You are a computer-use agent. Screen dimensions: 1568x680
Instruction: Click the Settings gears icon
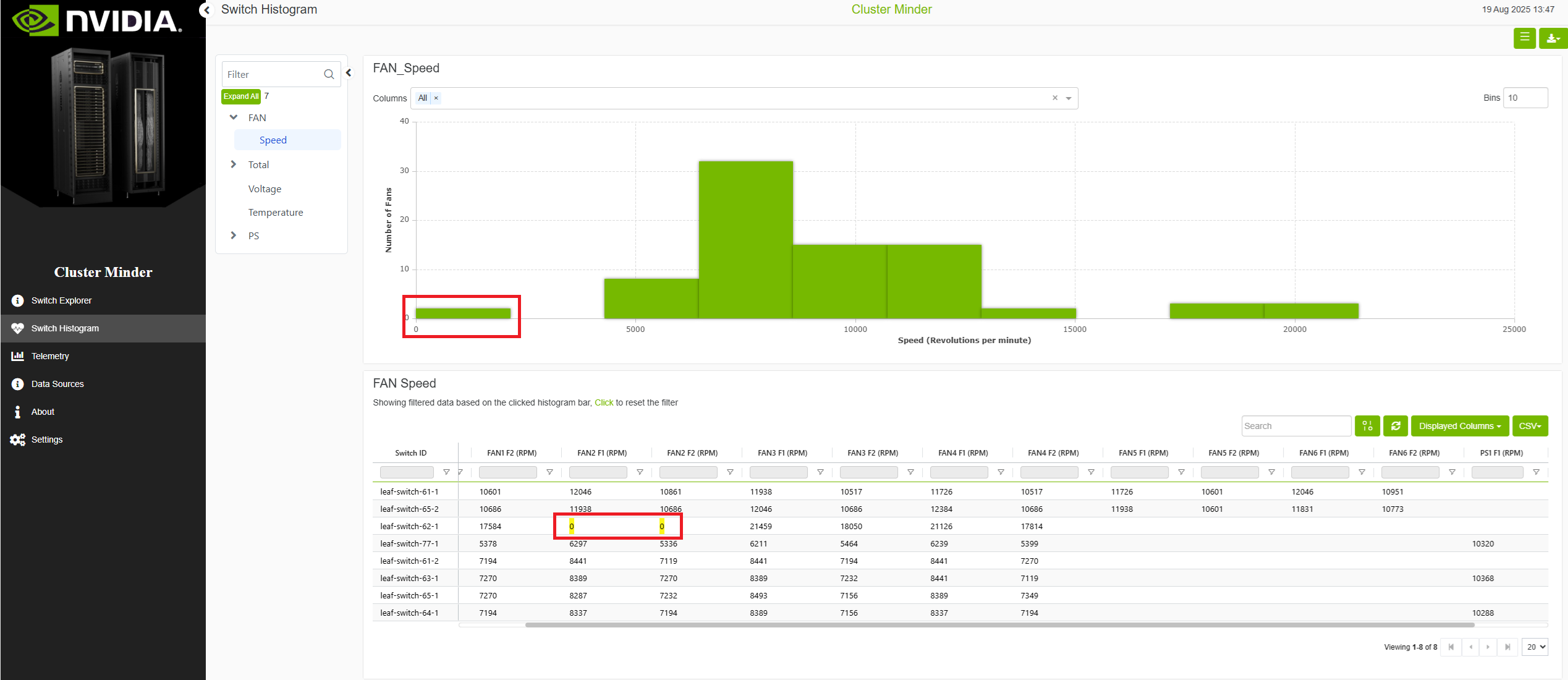pyautogui.click(x=17, y=440)
